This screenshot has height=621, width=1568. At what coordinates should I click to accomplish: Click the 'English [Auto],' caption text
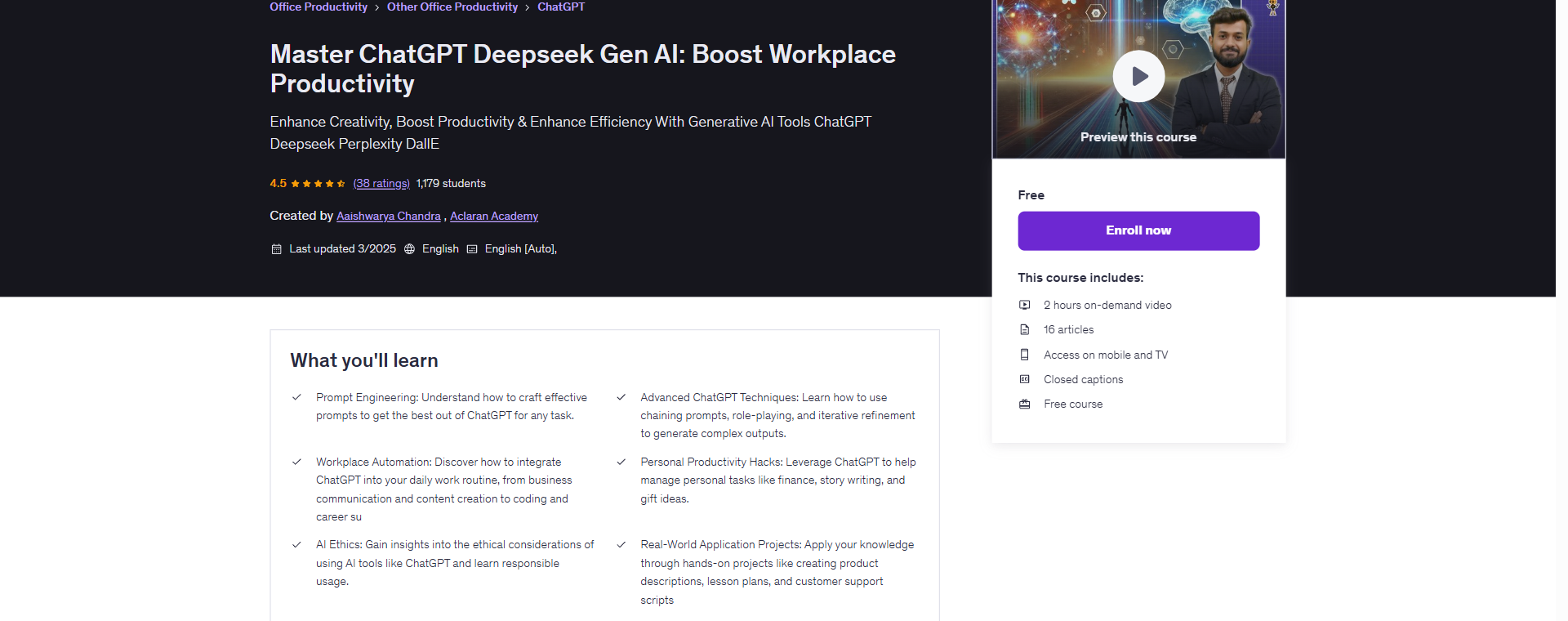[521, 248]
